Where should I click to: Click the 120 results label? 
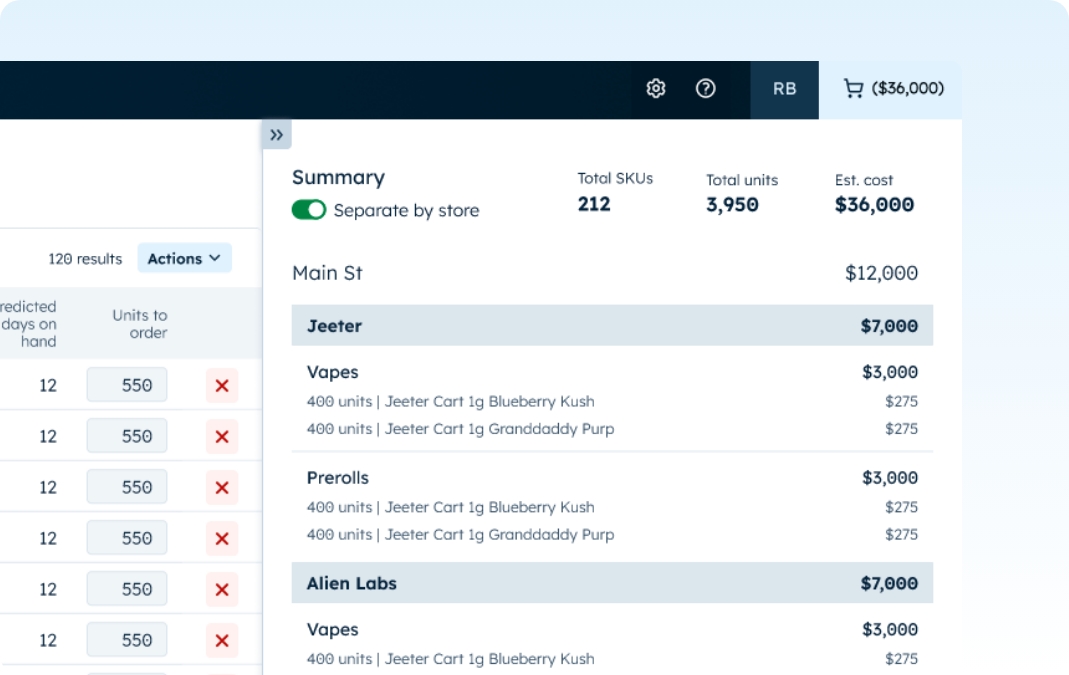[x=85, y=259]
